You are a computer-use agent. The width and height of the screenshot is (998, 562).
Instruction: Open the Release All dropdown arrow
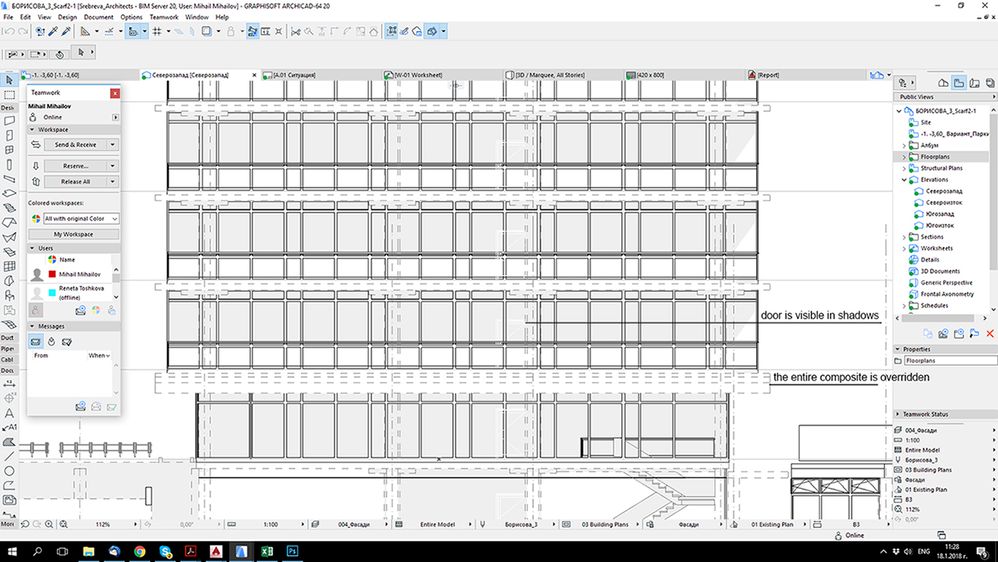pyautogui.click(x=113, y=181)
